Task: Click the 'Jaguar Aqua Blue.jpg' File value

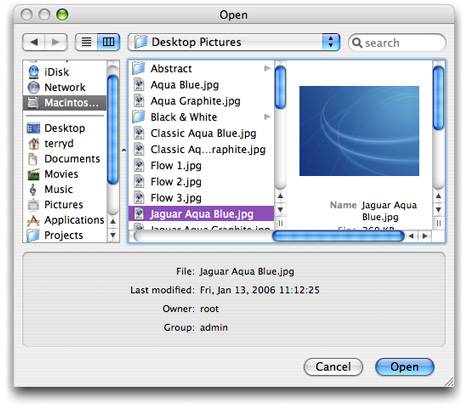Action: tap(247, 271)
